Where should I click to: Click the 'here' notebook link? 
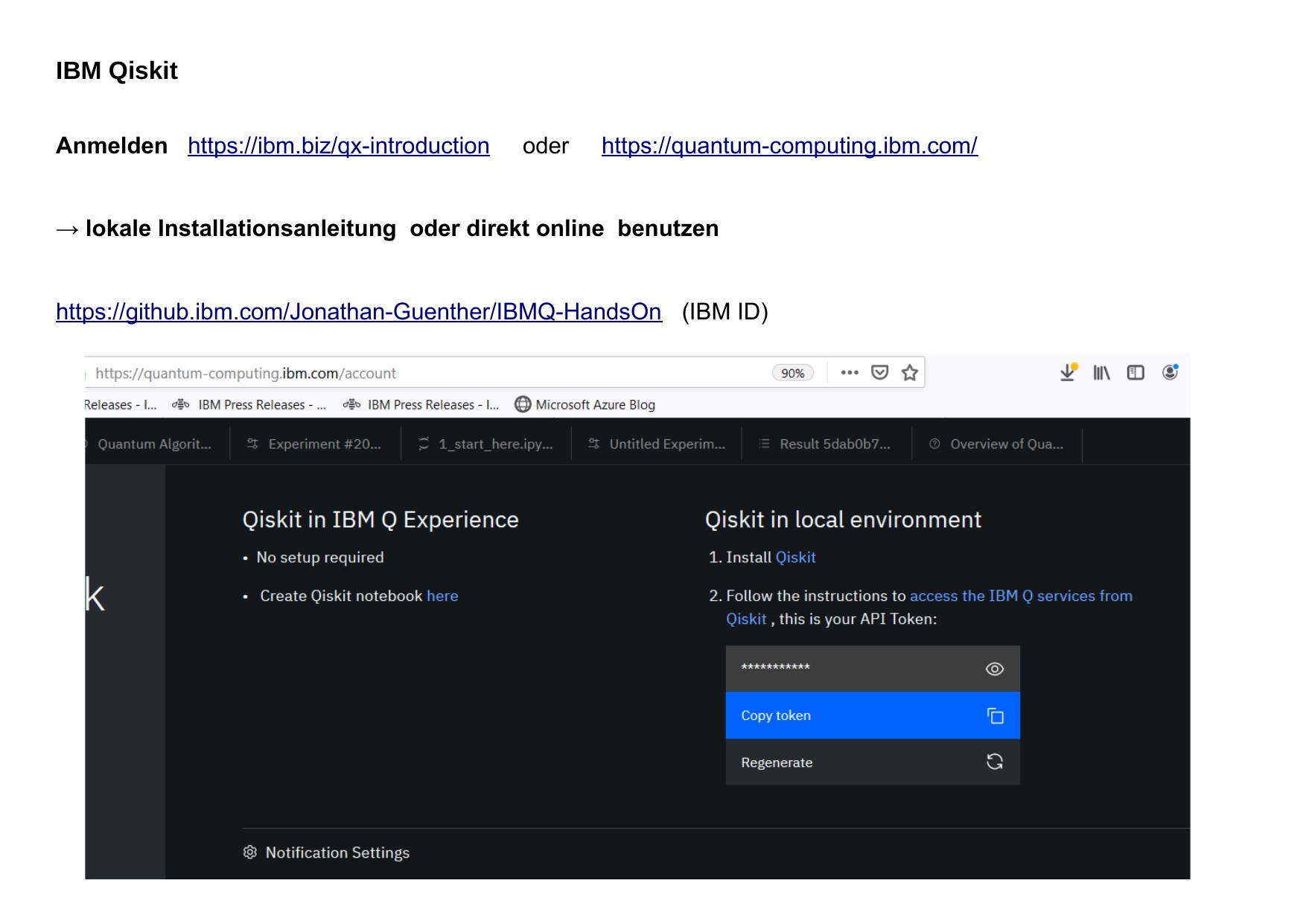[442, 596]
